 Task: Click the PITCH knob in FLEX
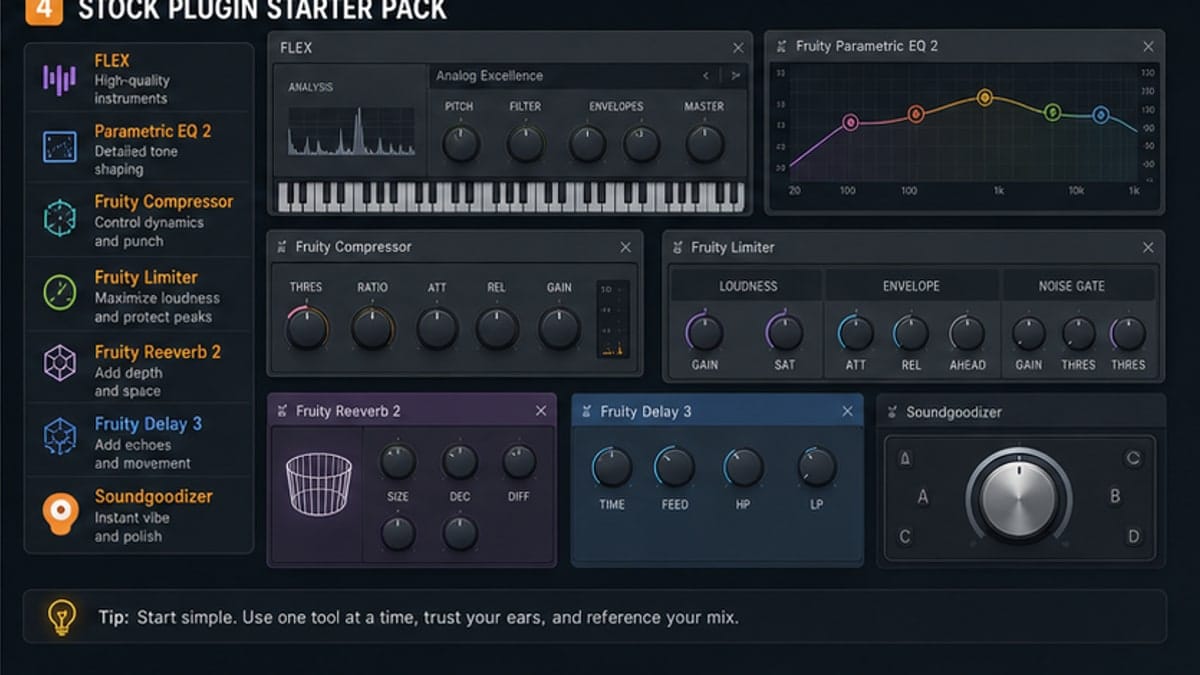point(460,144)
